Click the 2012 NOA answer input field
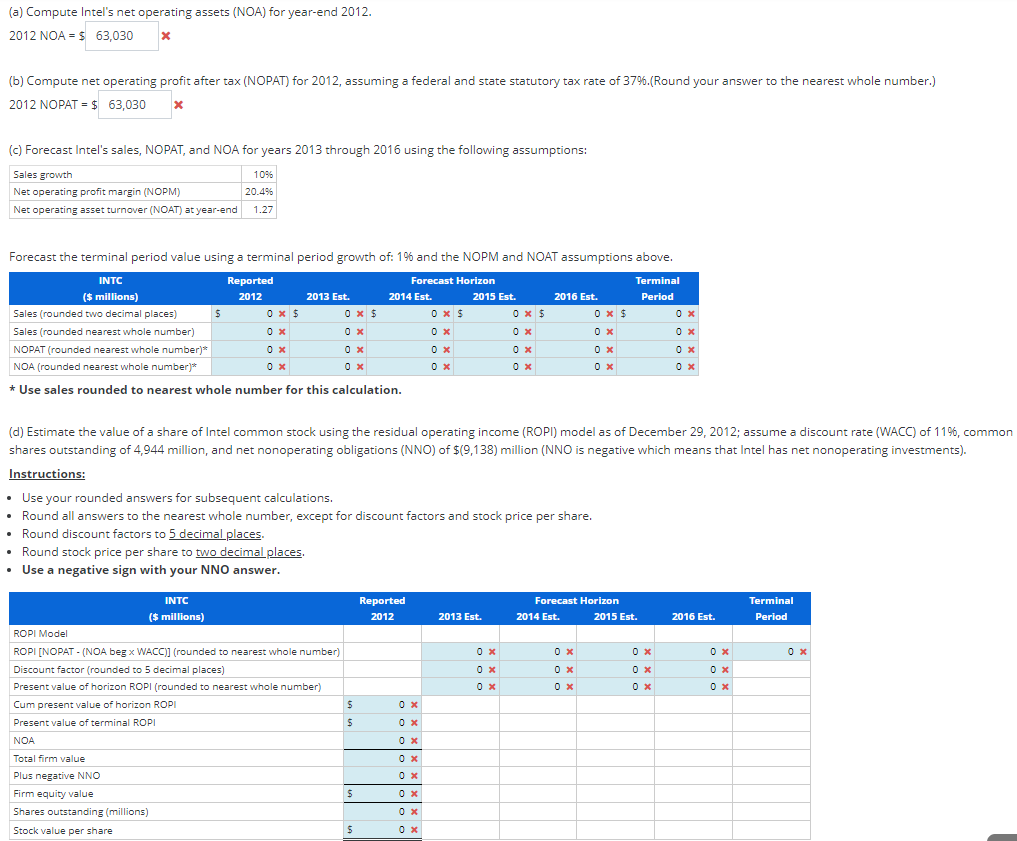This screenshot has height=841, width=1017. click(x=122, y=36)
